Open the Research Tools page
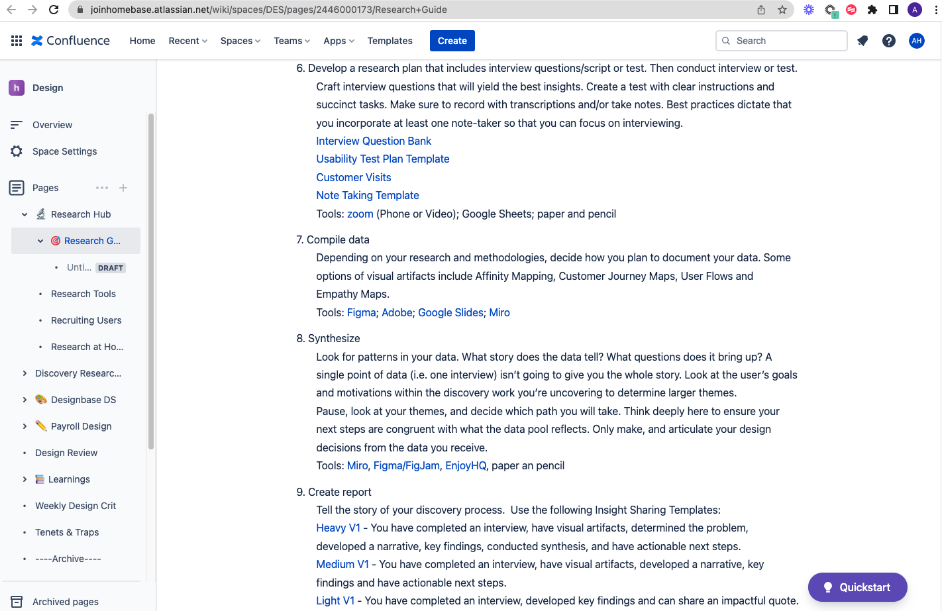 click(x=84, y=293)
